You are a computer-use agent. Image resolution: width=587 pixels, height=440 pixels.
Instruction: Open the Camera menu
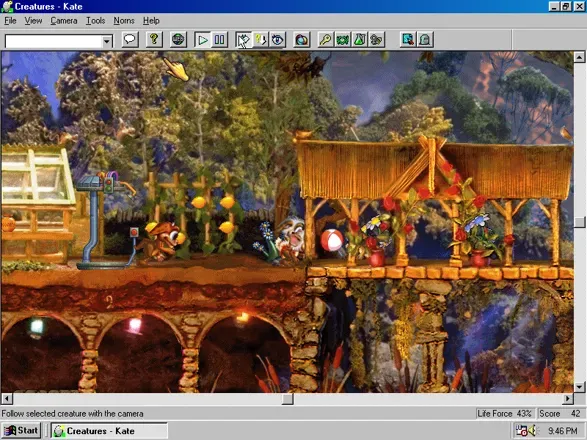click(64, 21)
